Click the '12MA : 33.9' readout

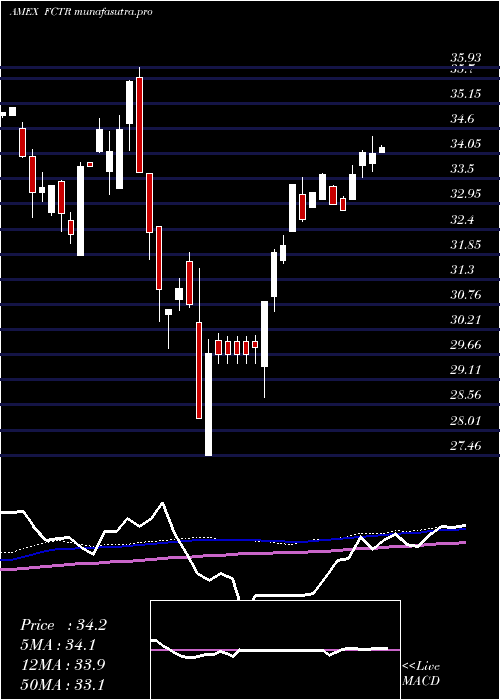point(63,664)
